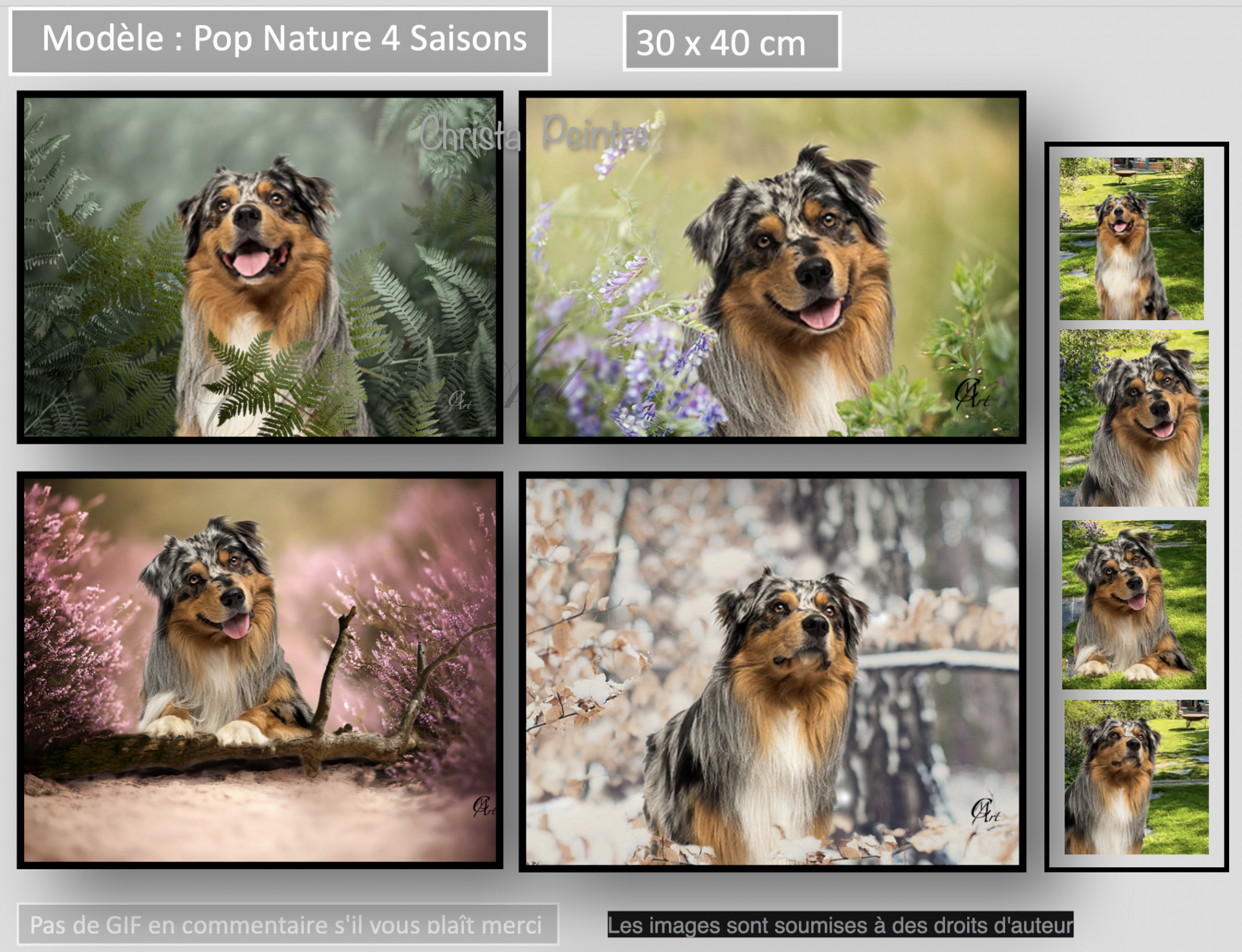Image resolution: width=1242 pixels, height=952 pixels.
Task: Click the pink heather dog portrait
Action: (x=259, y=669)
